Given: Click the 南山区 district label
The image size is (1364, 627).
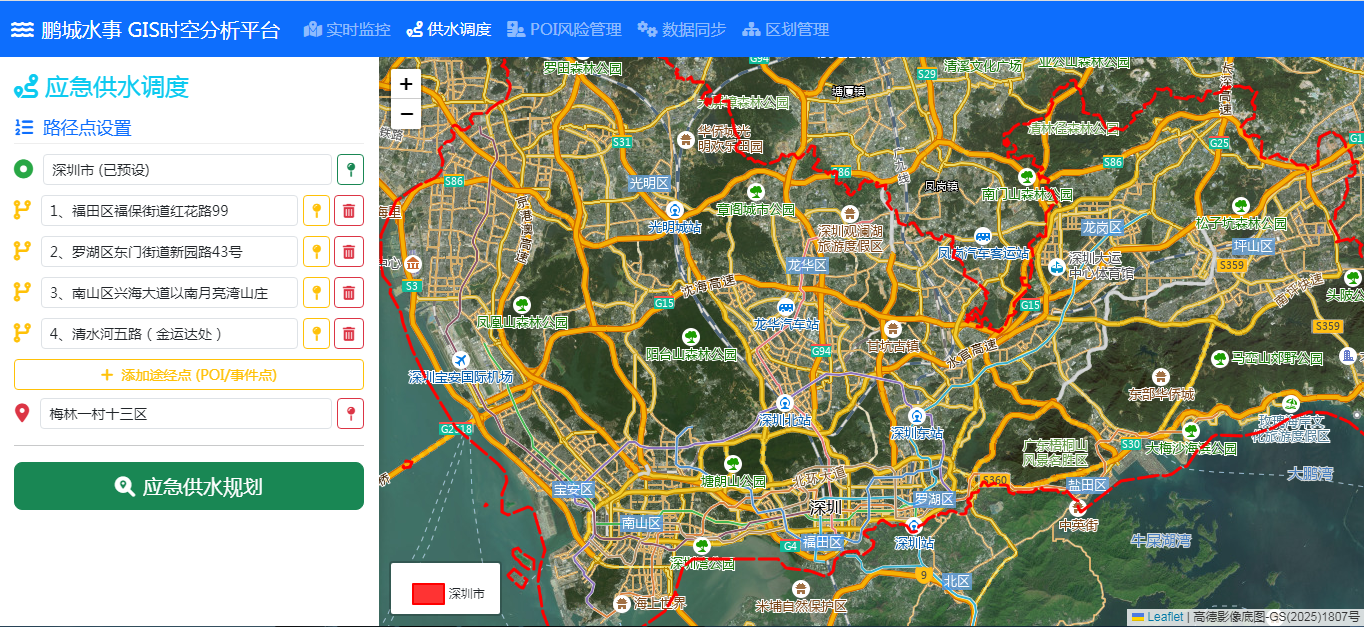Looking at the screenshot, I should (x=641, y=523).
